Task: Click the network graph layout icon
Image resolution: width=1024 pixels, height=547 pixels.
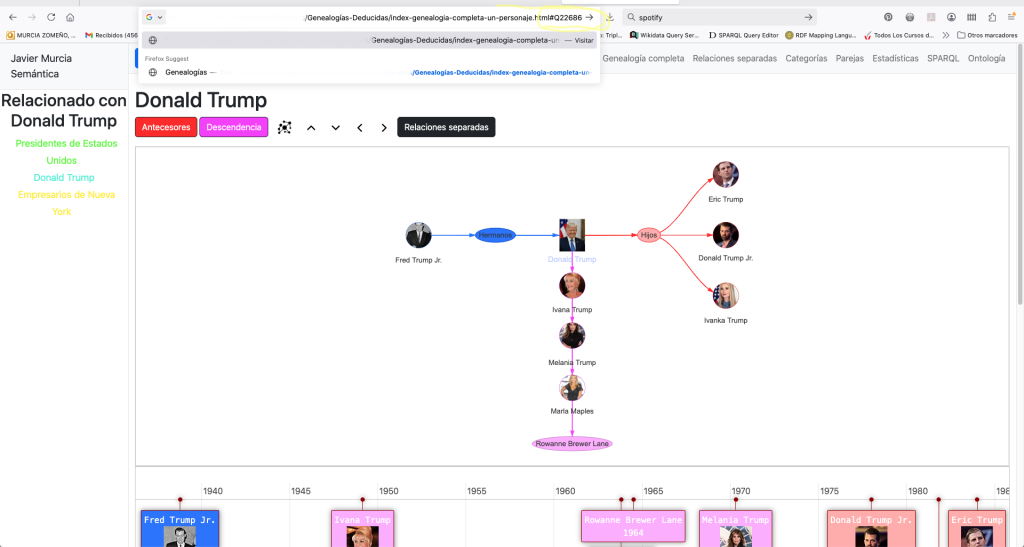Action: click(x=285, y=128)
